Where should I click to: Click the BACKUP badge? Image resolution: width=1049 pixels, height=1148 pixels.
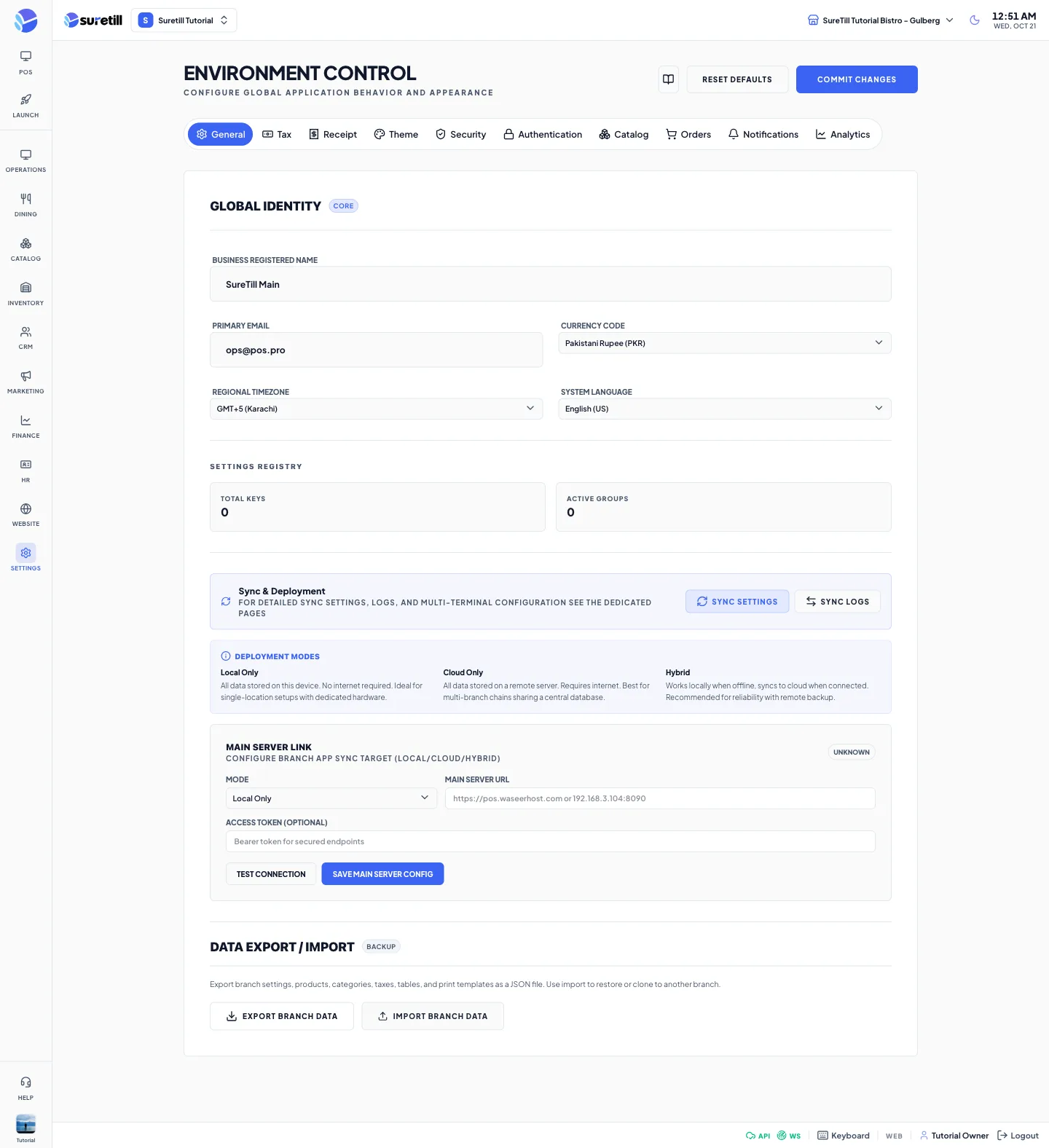[381, 947]
